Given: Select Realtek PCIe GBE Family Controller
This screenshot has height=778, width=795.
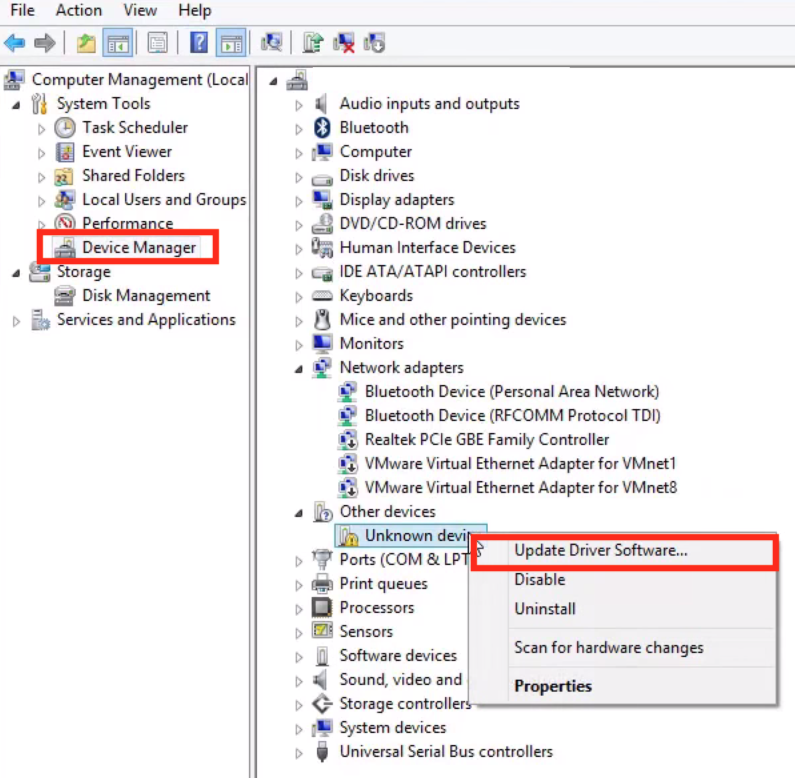Looking at the screenshot, I should (x=487, y=440).
